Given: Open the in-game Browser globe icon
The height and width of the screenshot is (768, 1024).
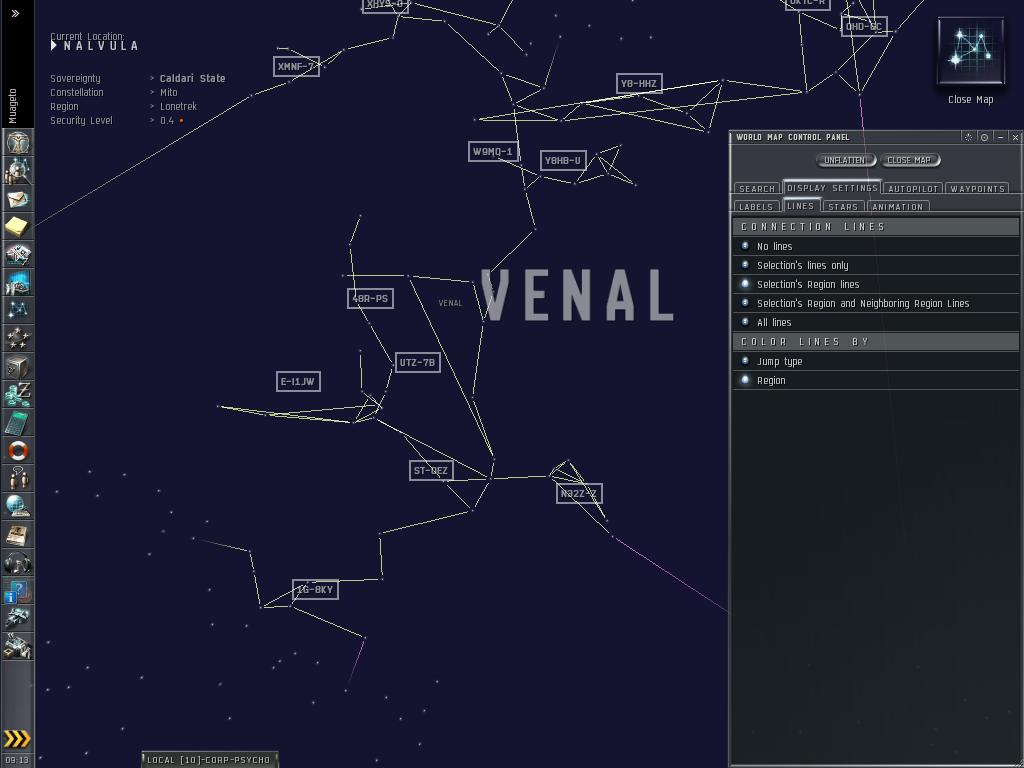Looking at the screenshot, I should tap(18, 507).
